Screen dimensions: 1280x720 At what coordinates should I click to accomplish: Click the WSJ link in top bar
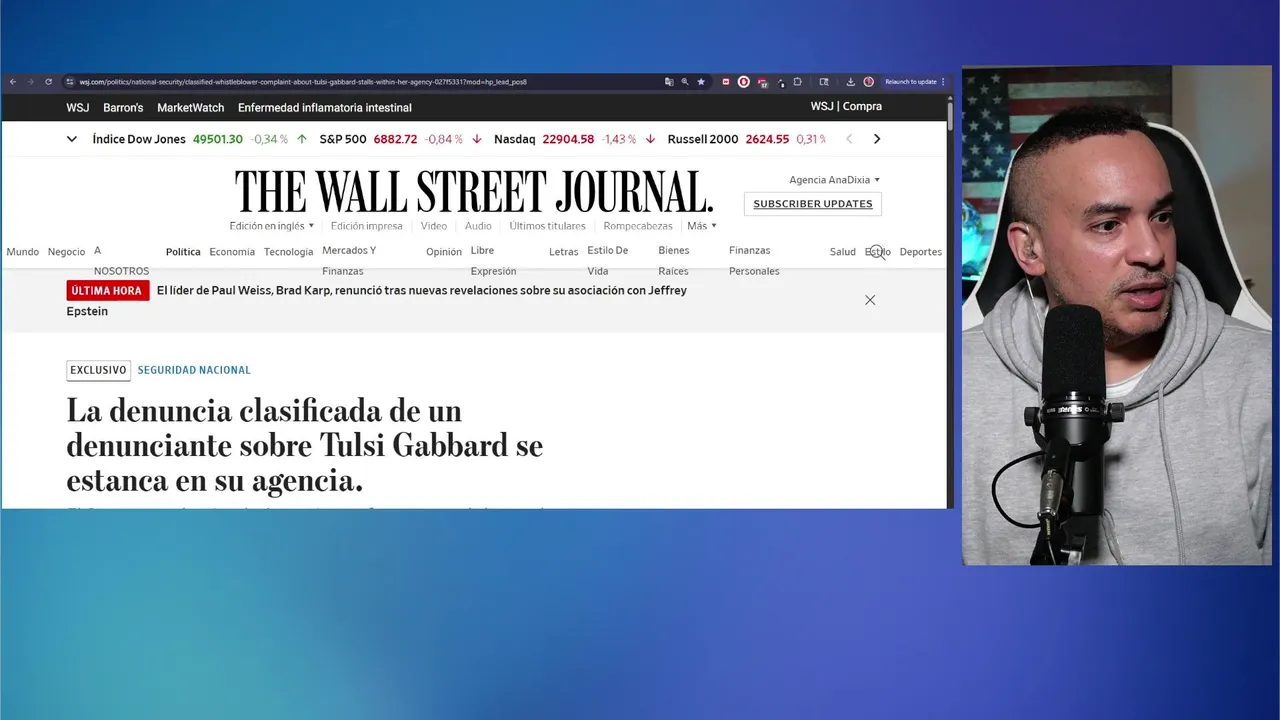78,107
